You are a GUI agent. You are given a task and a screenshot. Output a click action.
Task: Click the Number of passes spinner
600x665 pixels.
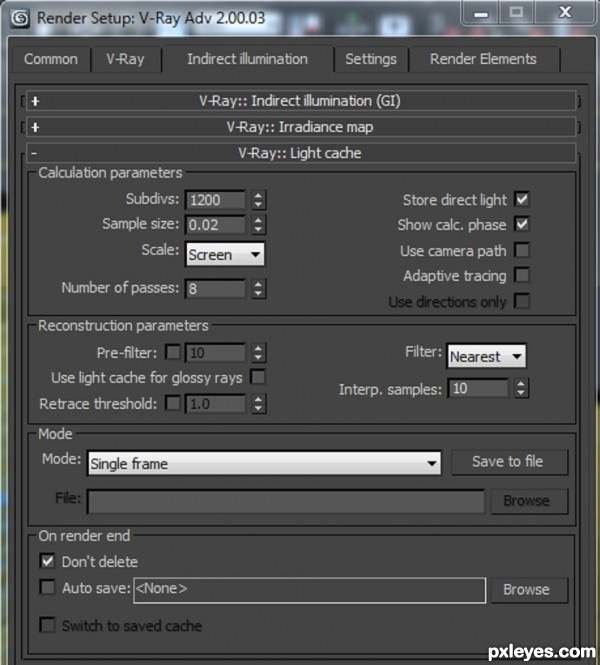(258, 289)
